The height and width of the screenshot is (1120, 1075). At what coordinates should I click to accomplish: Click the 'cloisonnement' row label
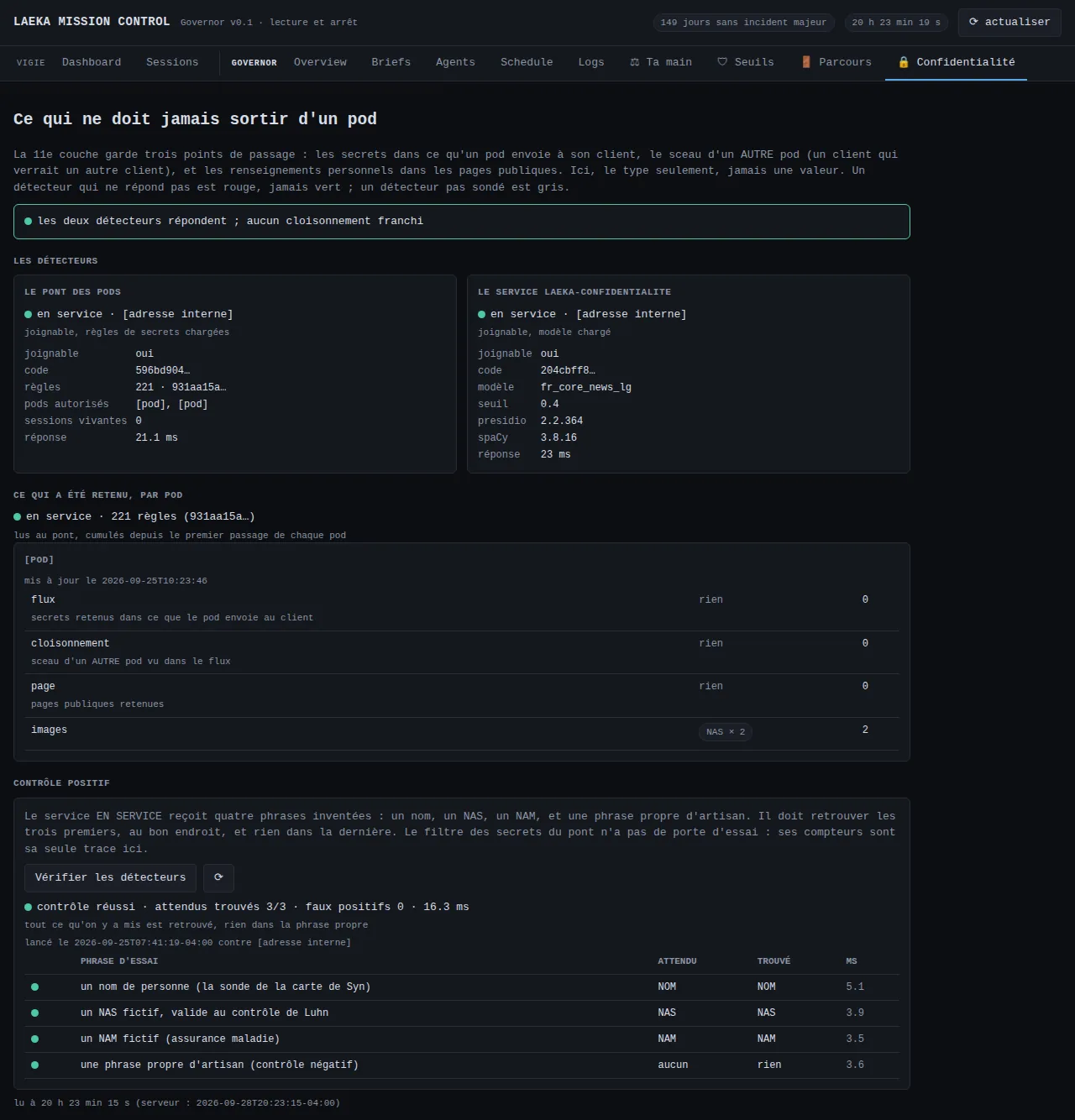(70, 643)
